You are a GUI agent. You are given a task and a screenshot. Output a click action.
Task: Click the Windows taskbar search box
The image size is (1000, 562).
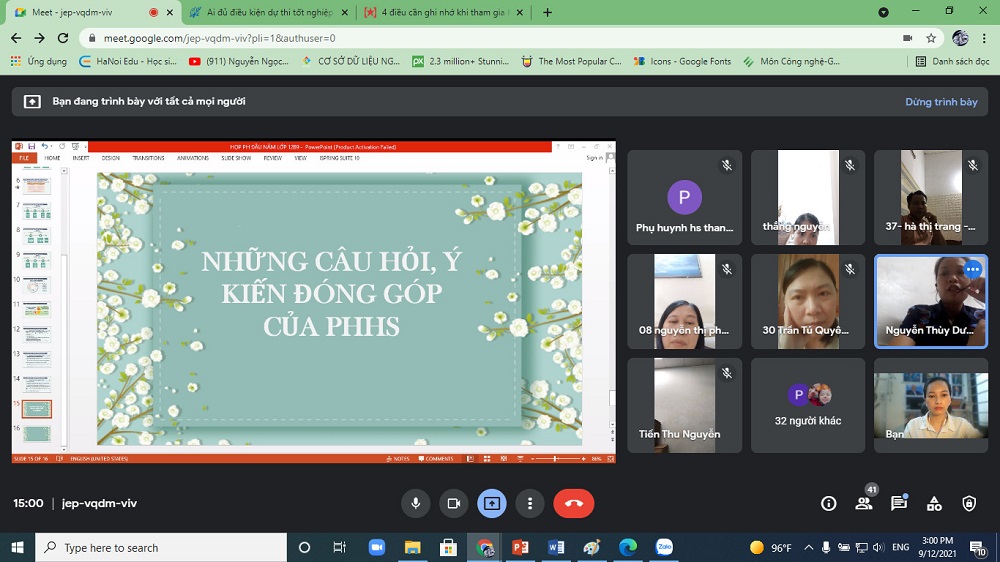point(160,548)
